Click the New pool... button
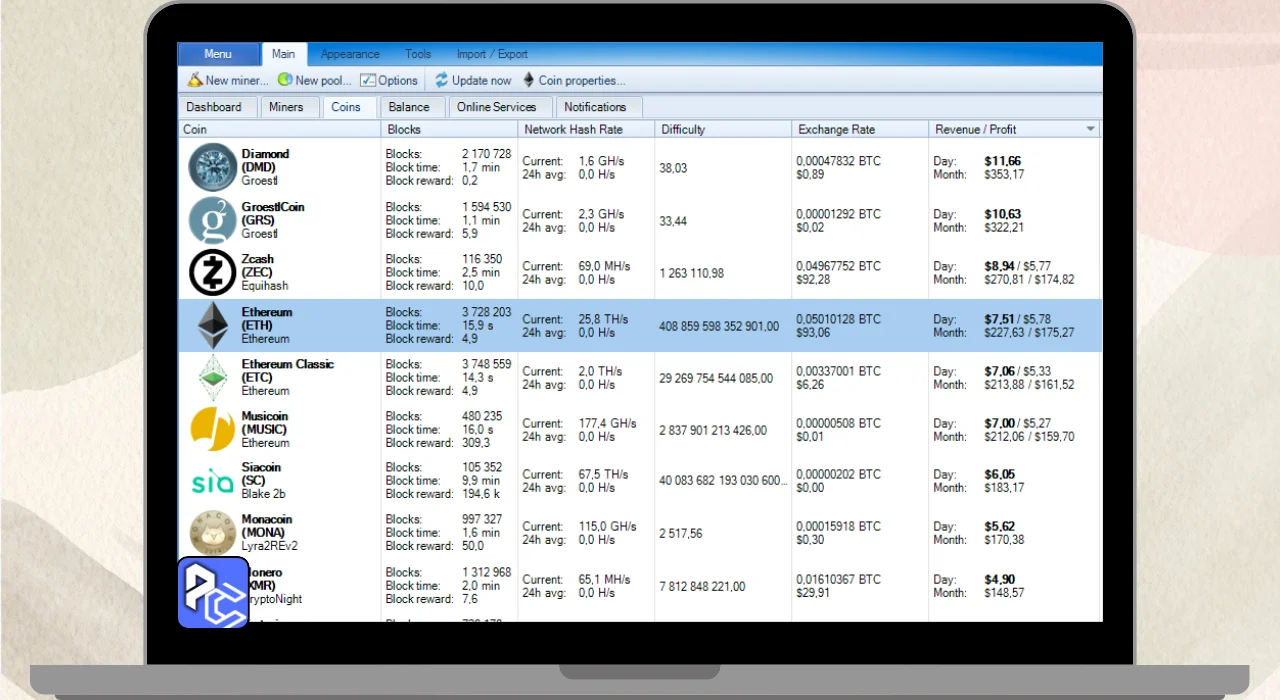Screen dimensions: 1280x700 (x=314, y=80)
